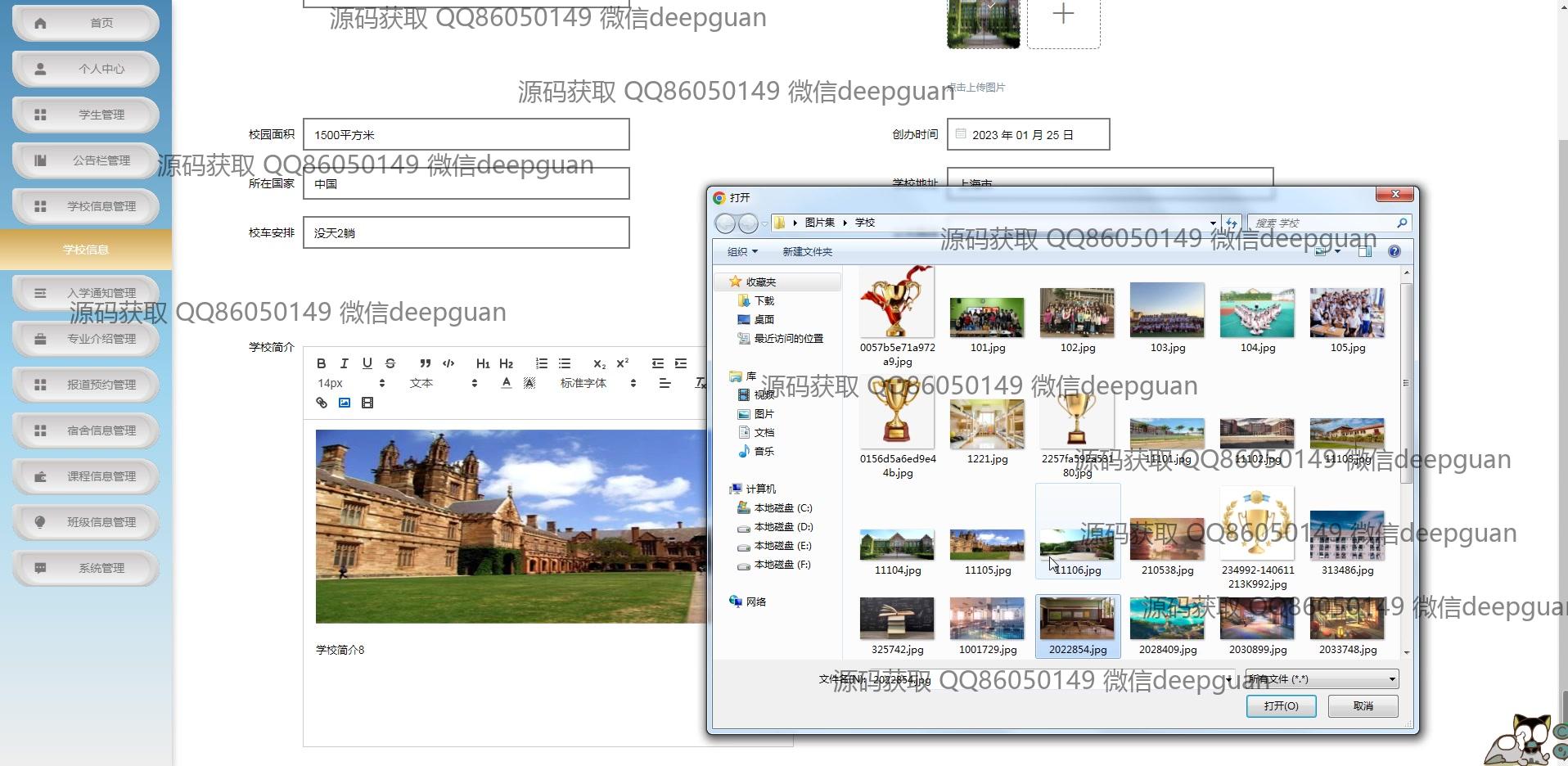Select 桌面 in the favorites tree

[x=764, y=320]
